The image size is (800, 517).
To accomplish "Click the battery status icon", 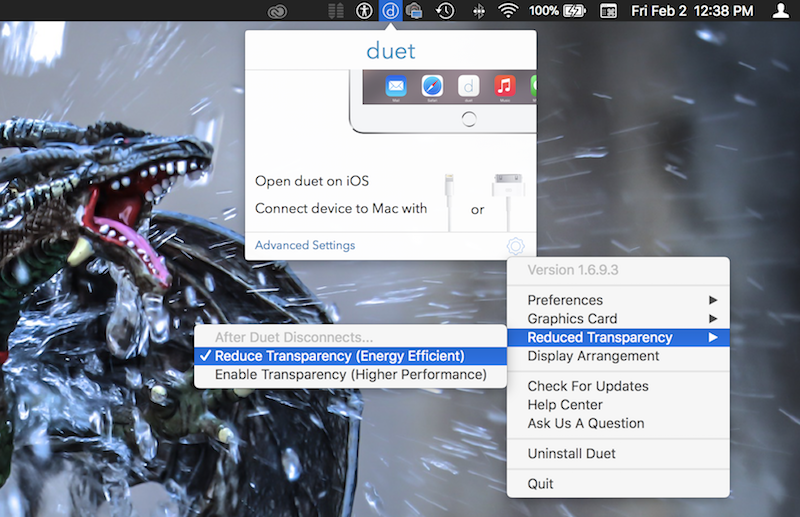I will click(x=574, y=11).
